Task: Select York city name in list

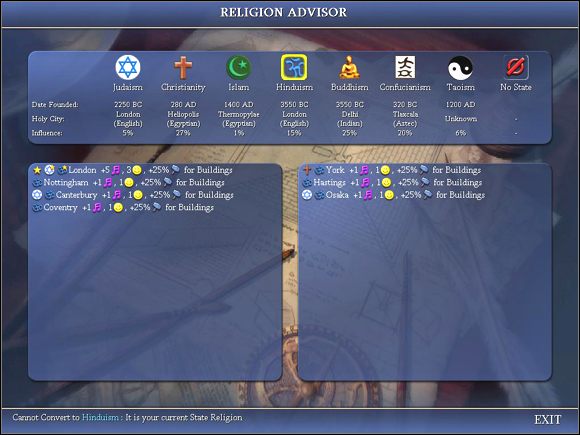Action: (x=335, y=170)
